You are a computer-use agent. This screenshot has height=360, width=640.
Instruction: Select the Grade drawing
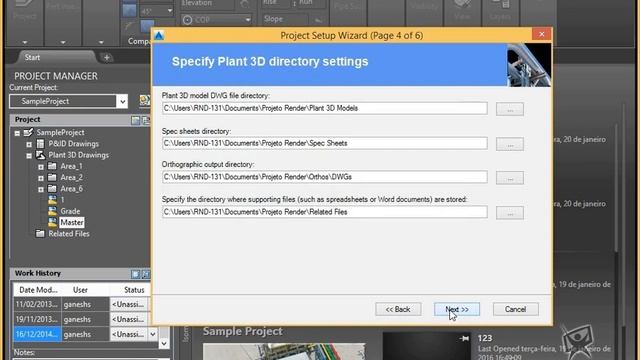pos(70,211)
